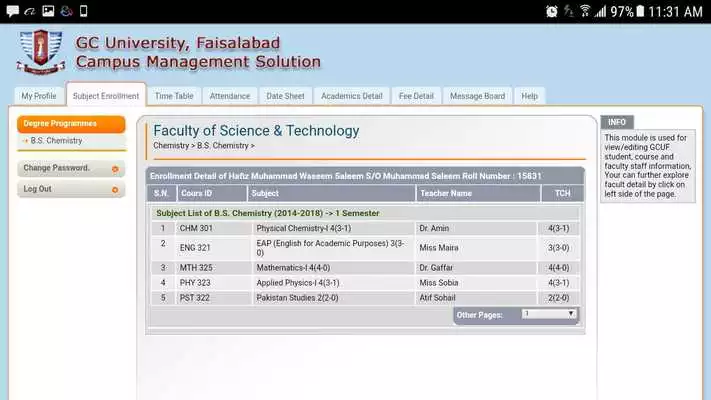Click the GC University crest logo
This screenshot has width=711, height=400.
click(41, 52)
